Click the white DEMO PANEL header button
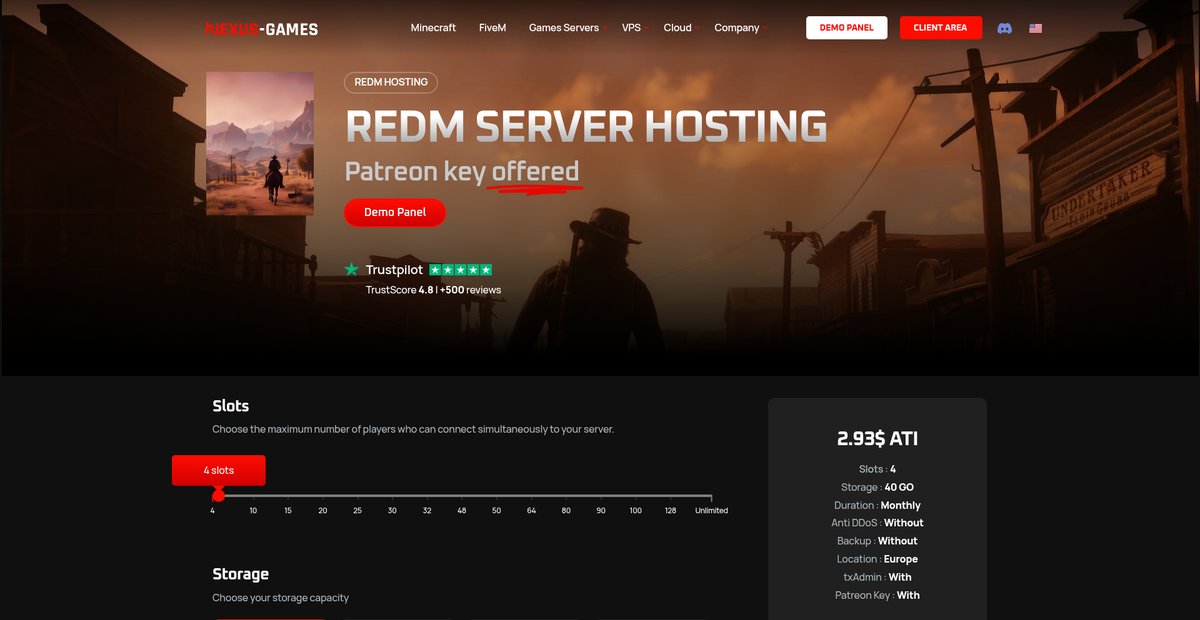Image resolution: width=1200 pixels, height=620 pixels. (846, 28)
